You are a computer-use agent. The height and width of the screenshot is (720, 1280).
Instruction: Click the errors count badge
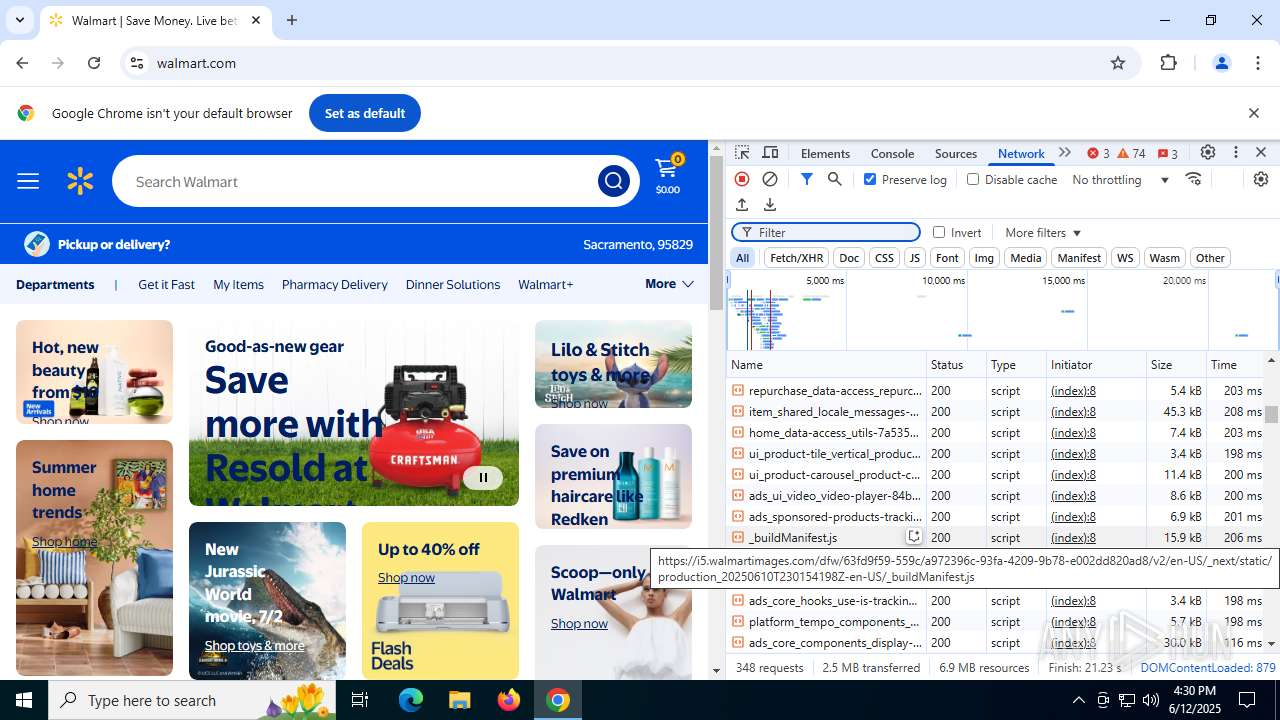[1098, 153]
